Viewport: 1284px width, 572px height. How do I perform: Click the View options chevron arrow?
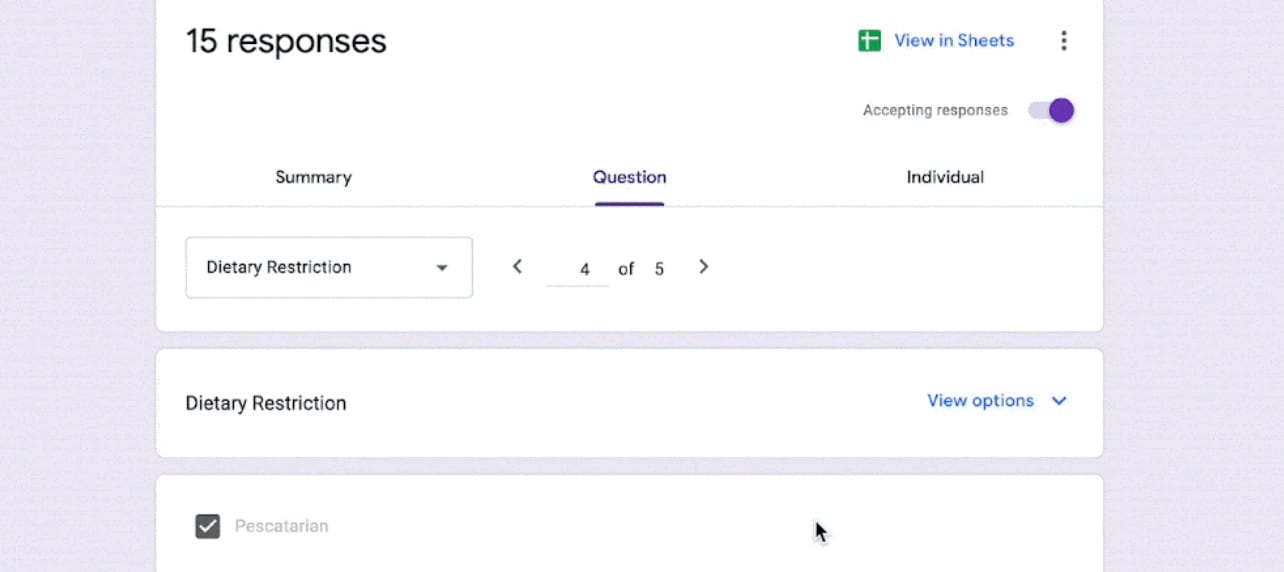coord(1059,401)
